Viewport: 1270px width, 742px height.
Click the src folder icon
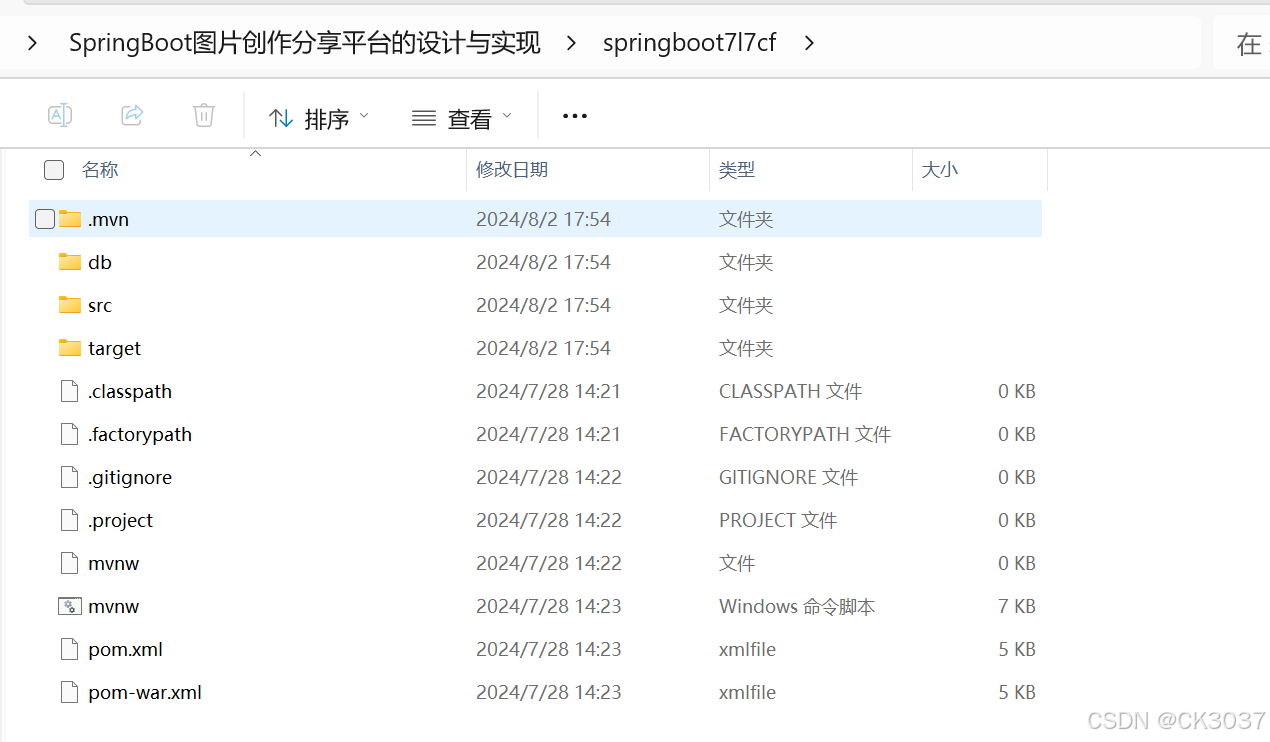coord(70,305)
